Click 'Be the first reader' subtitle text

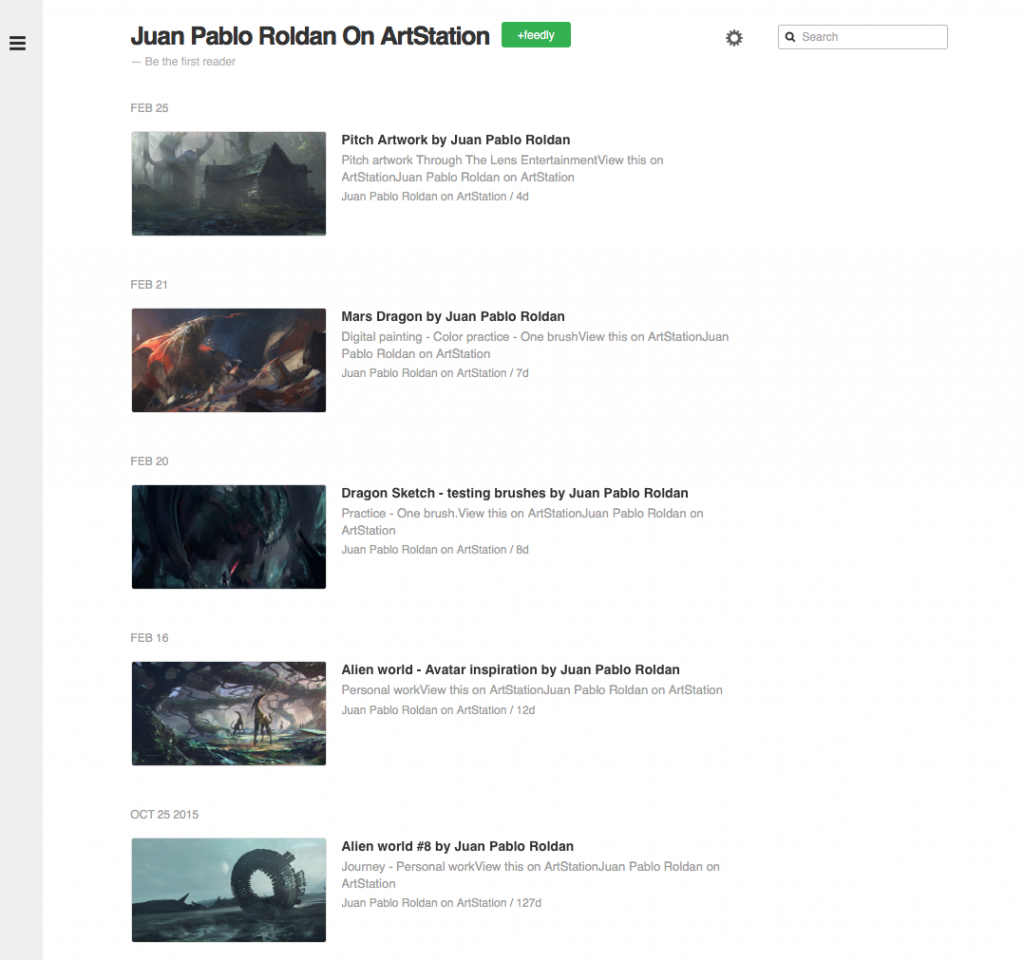coord(190,62)
